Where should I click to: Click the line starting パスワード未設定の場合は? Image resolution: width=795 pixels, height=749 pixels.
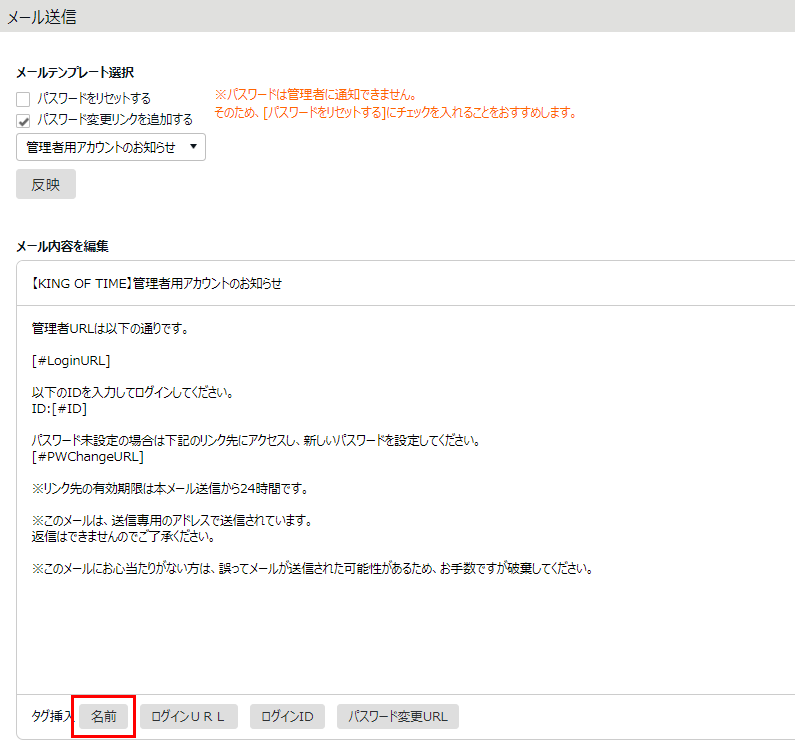(x=256, y=440)
